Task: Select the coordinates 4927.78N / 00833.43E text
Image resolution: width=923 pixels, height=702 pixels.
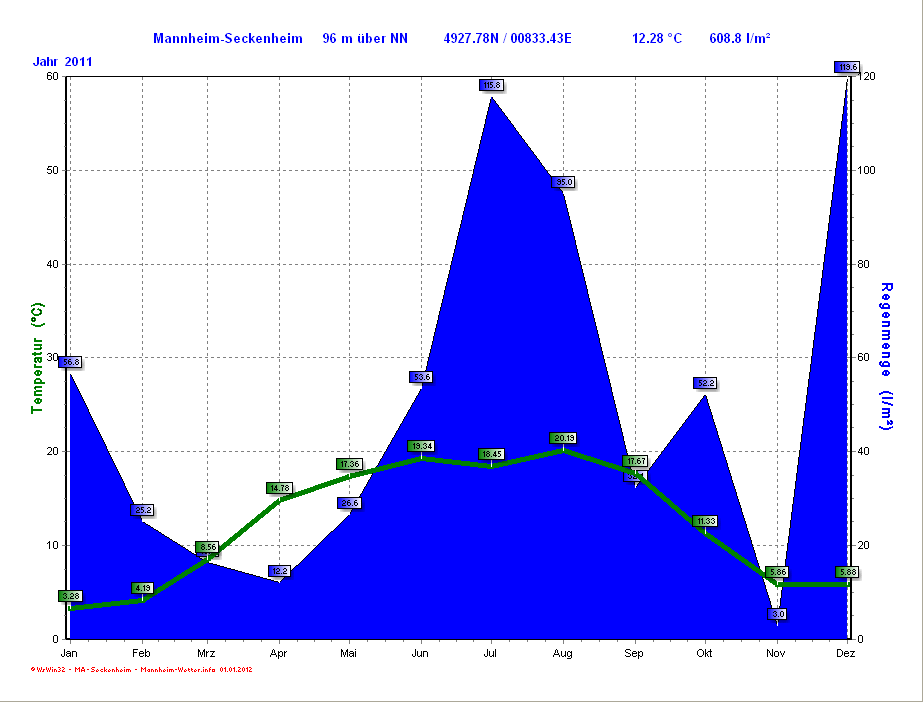Action: pos(507,38)
